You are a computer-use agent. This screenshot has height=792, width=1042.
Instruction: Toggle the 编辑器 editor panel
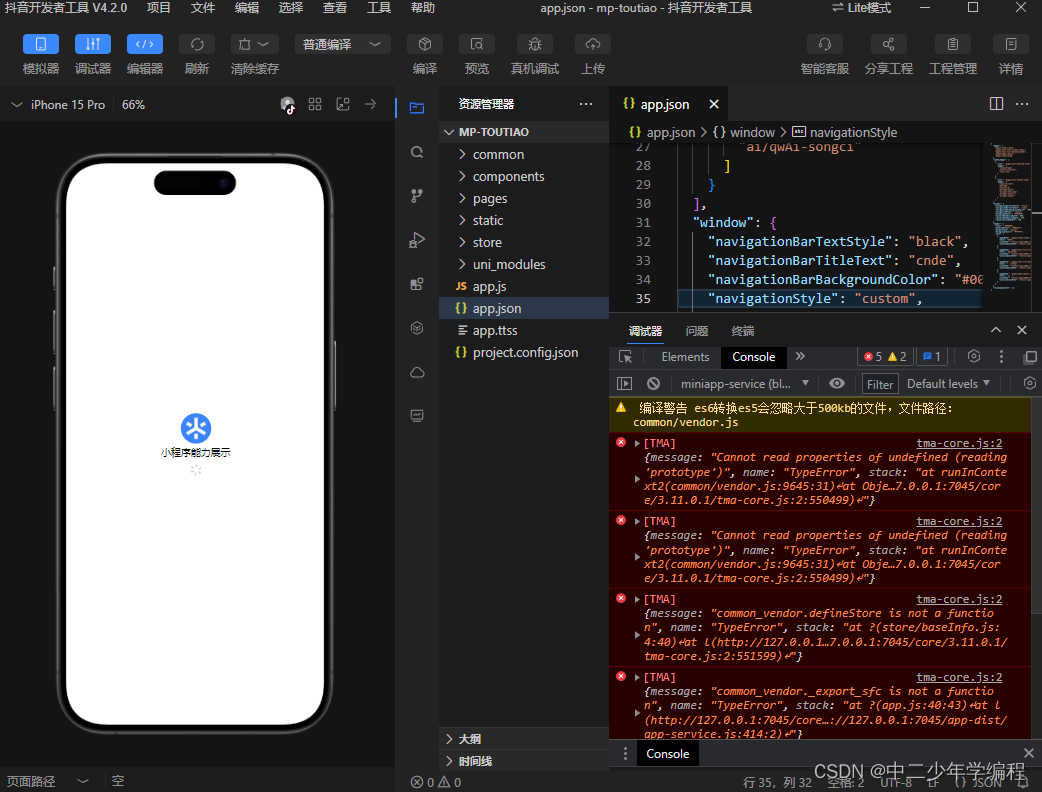click(x=145, y=45)
